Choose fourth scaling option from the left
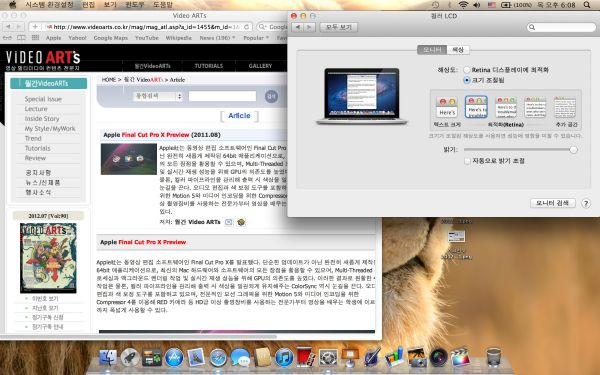This screenshot has height=375, width=600. 535,107
